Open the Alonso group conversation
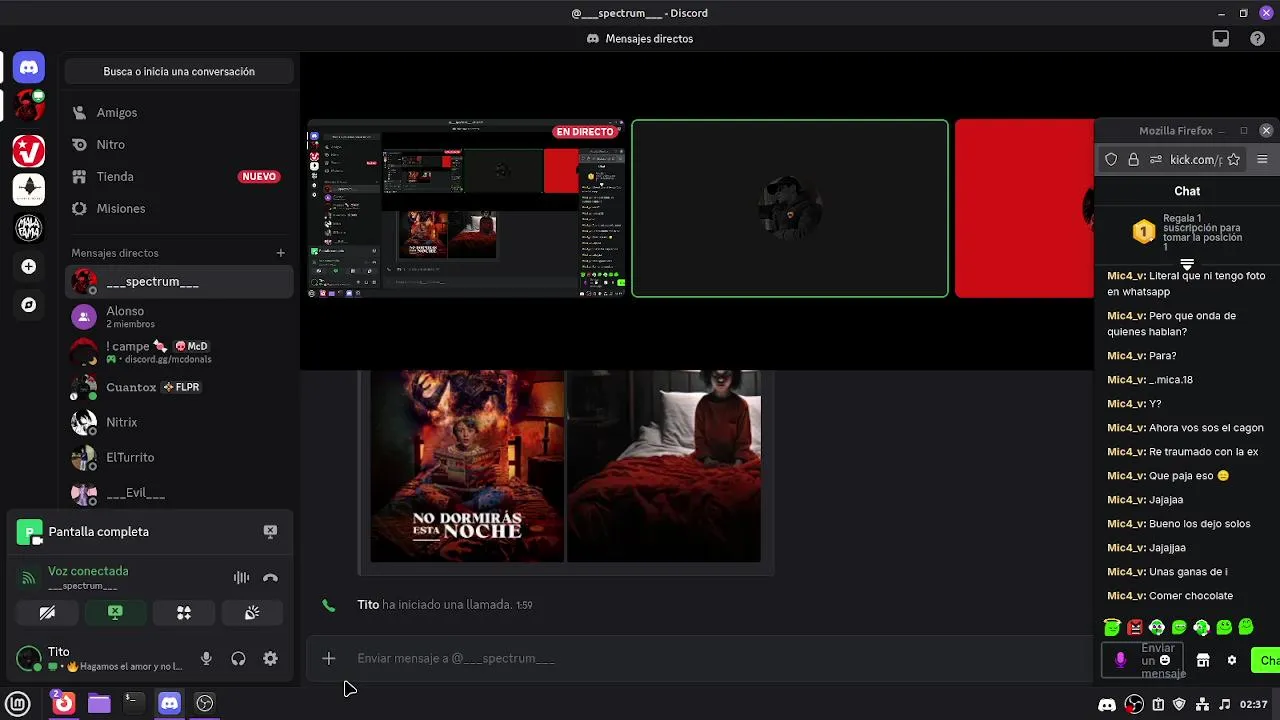1280x720 pixels. (x=179, y=317)
